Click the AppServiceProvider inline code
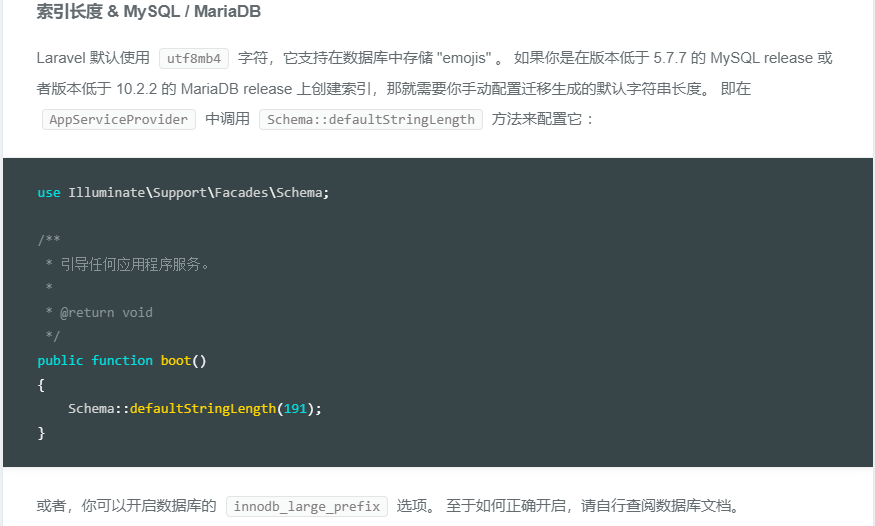This screenshot has width=875, height=526. tap(119, 119)
